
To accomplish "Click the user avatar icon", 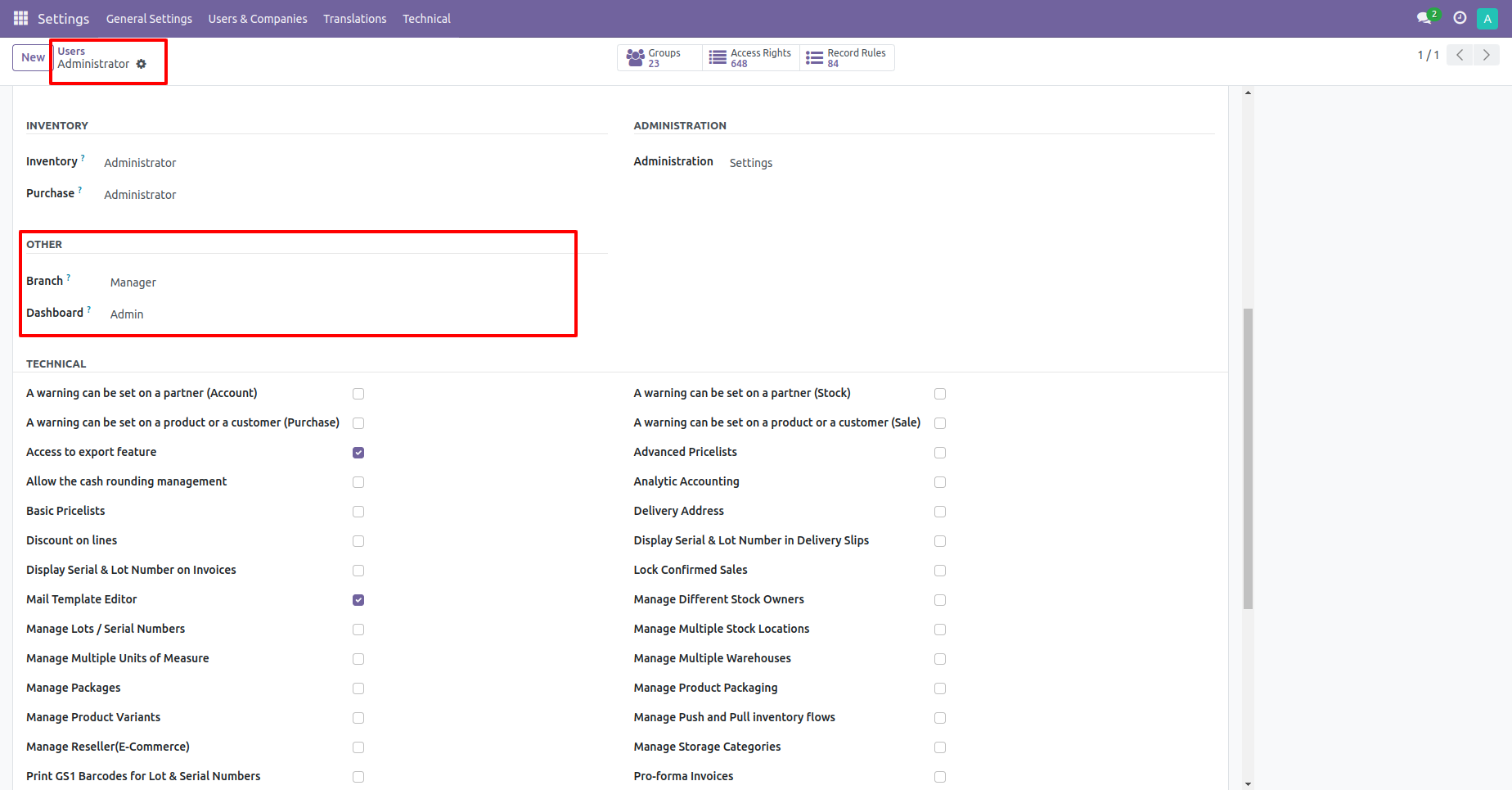I will (1487, 19).
